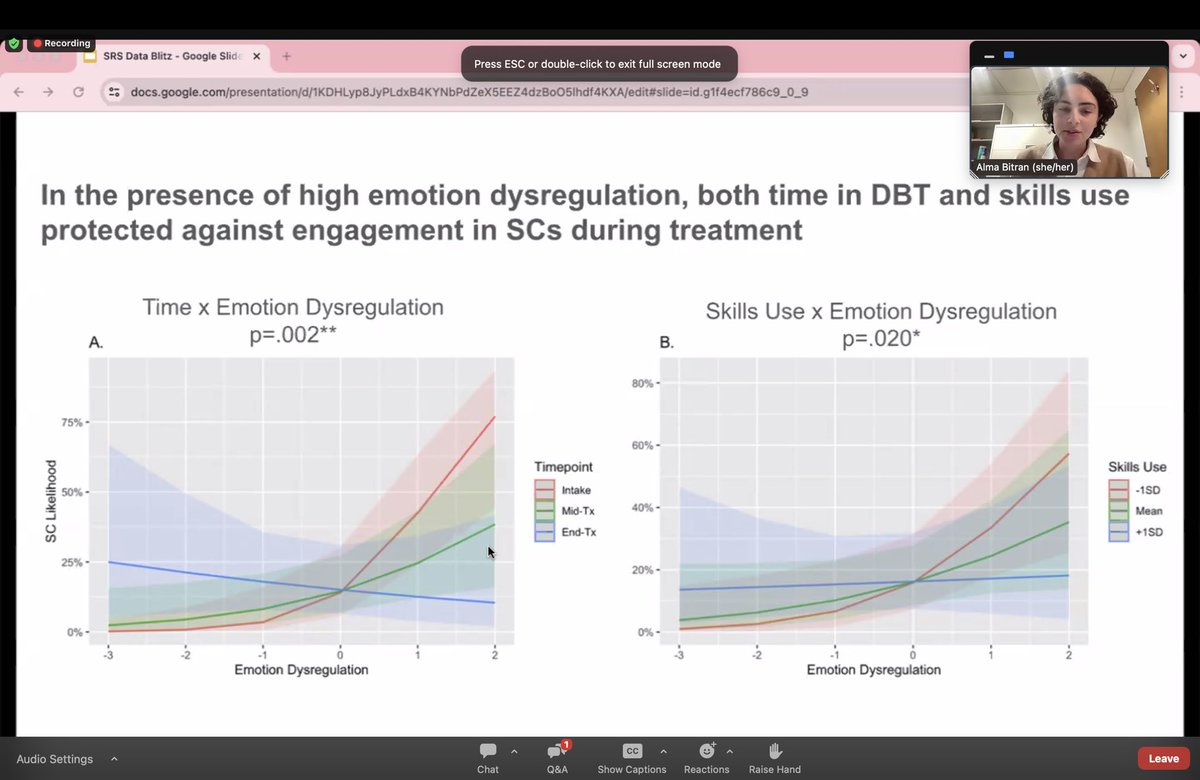This screenshot has height=780, width=1200.
Task: Click Emotion Dysregulation axis label under chart B
Action: click(x=873, y=669)
